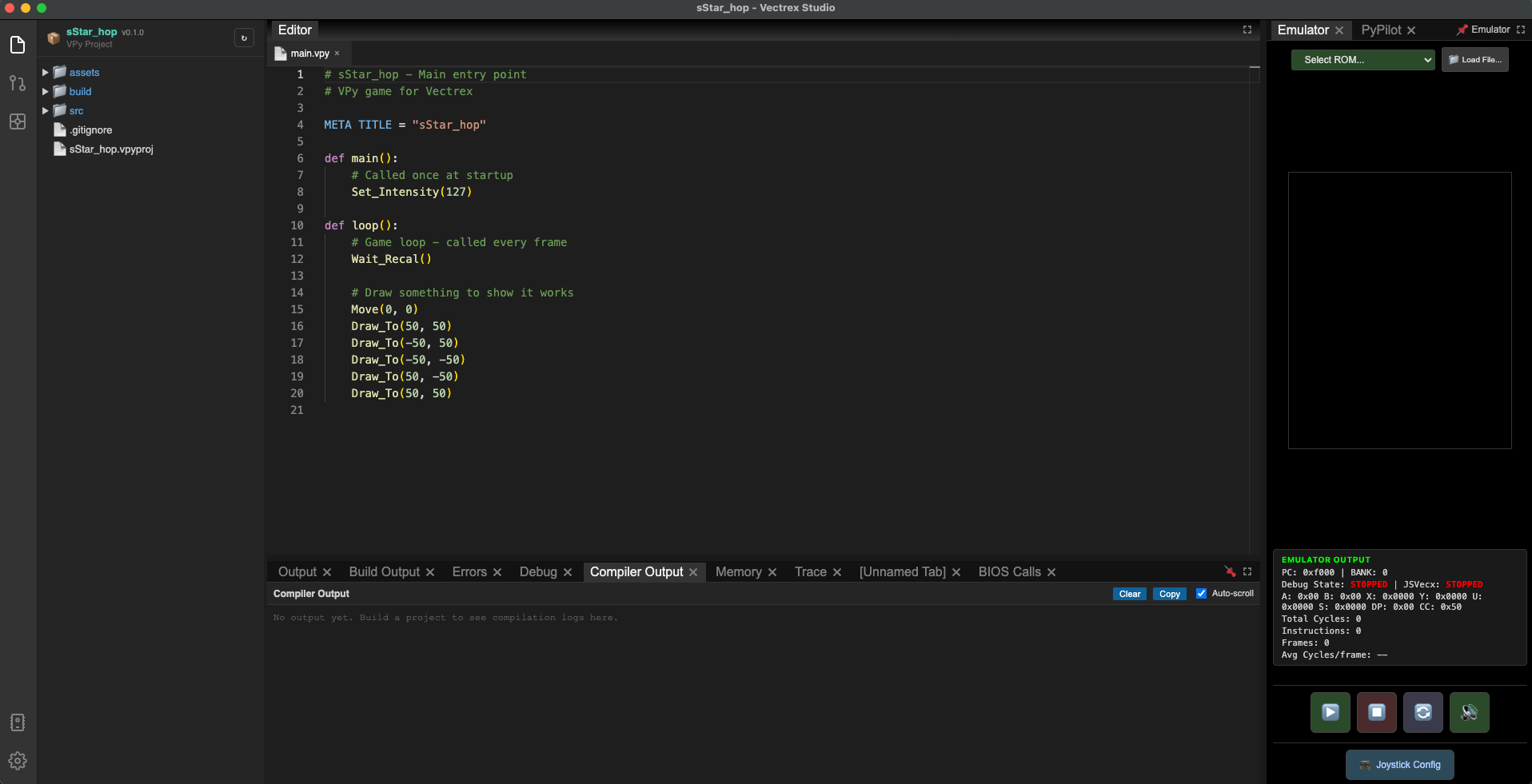The height and width of the screenshot is (784, 1532).
Task: Click code line 8 Set_Intensity(127)
Action: (x=412, y=192)
